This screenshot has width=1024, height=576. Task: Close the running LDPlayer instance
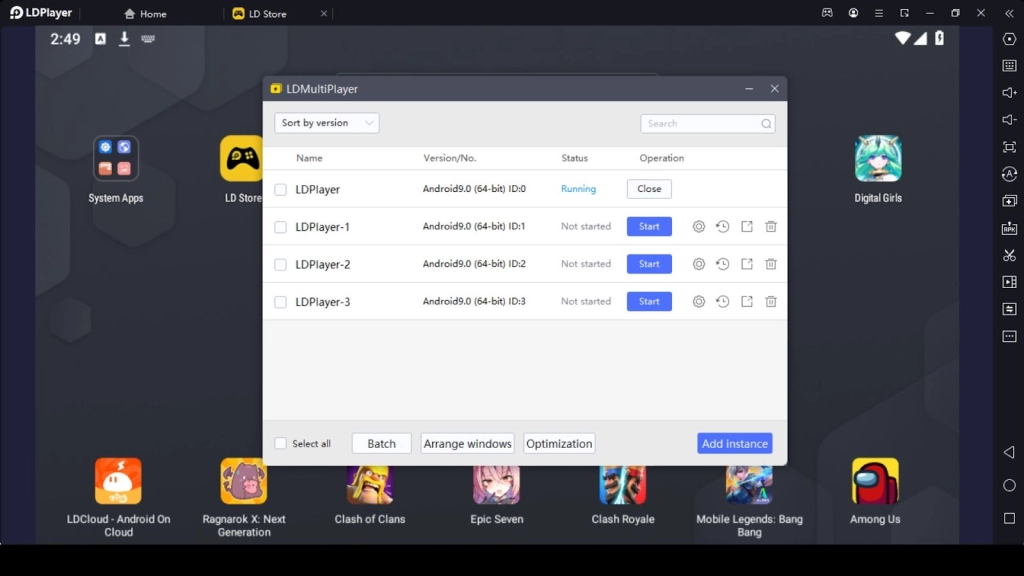[649, 189]
